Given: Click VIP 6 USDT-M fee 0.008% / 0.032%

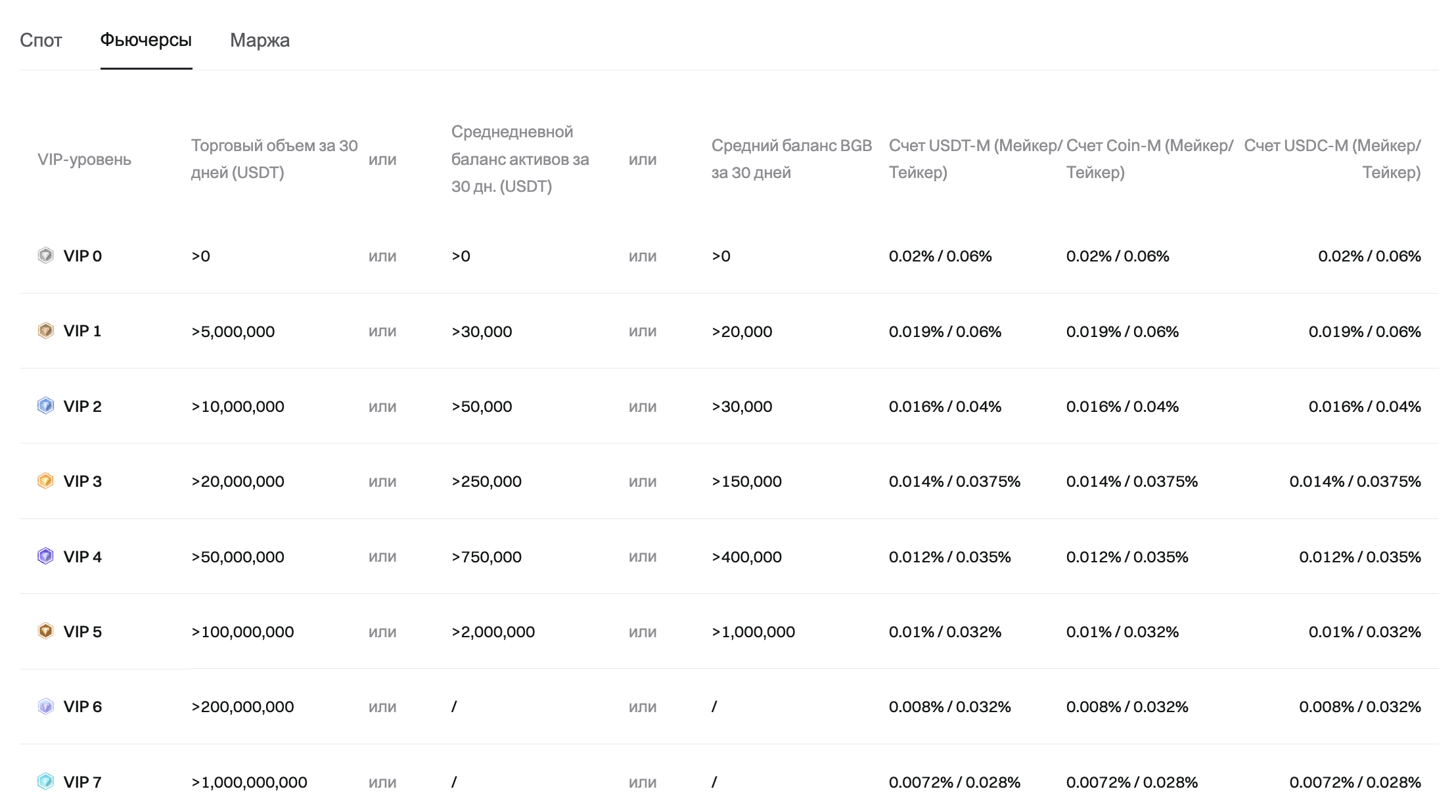Looking at the screenshot, I should [x=950, y=707].
